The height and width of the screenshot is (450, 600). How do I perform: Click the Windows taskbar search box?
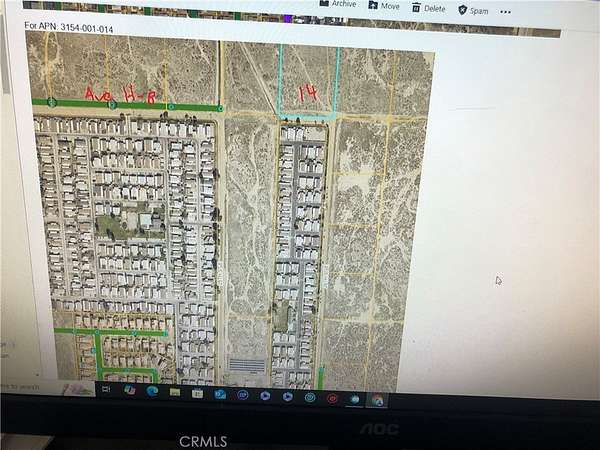47,387
